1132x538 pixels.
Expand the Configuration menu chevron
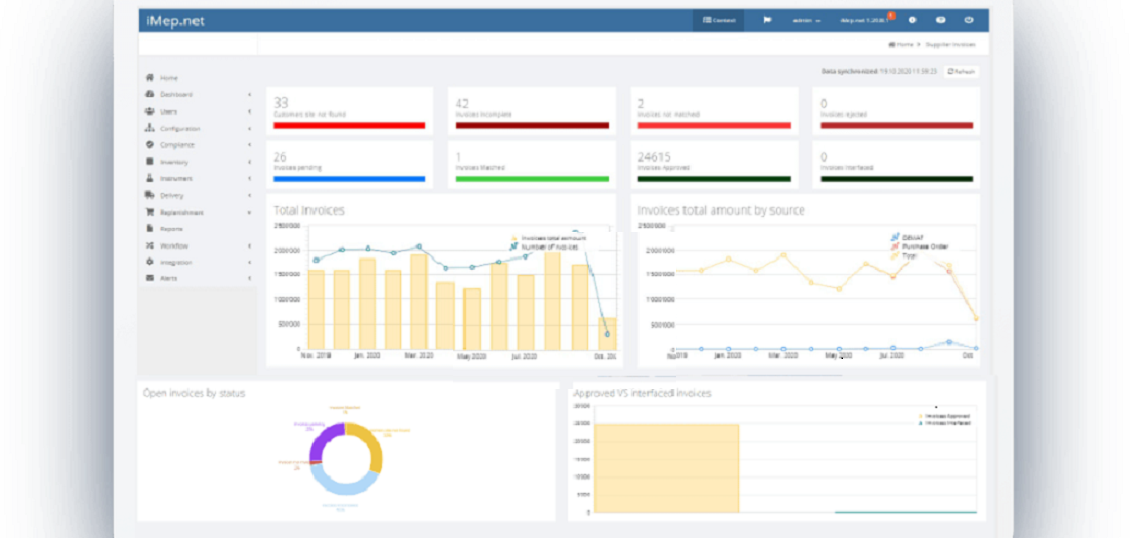(249, 129)
